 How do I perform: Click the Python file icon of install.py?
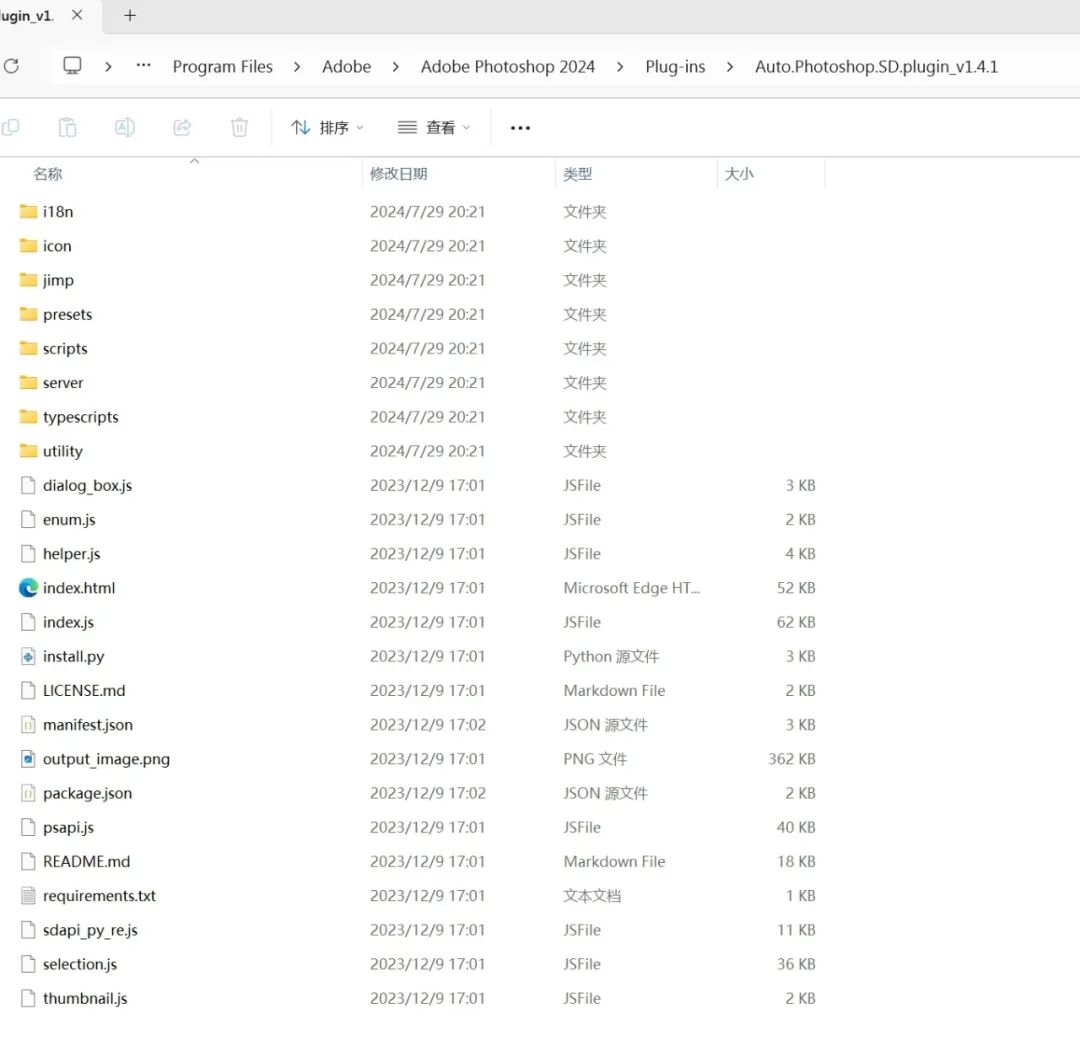tap(28, 657)
